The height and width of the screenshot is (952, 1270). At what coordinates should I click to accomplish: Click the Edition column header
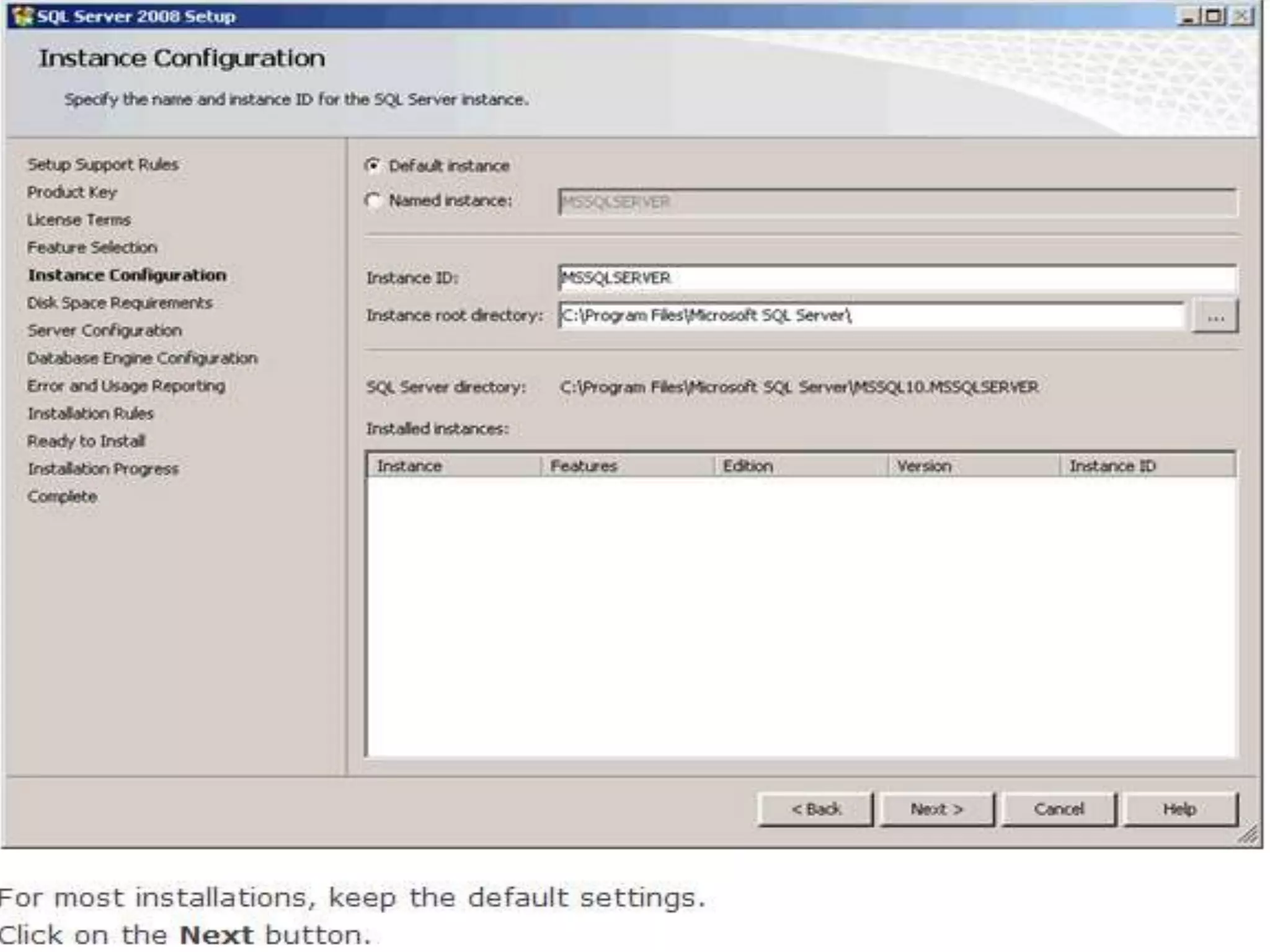pos(800,465)
